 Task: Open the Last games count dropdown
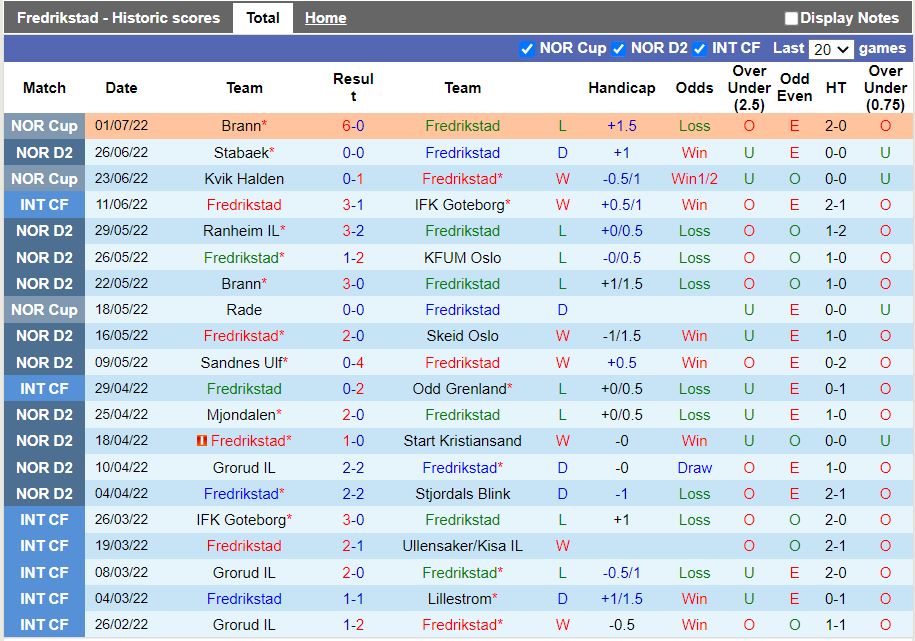tap(831, 49)
